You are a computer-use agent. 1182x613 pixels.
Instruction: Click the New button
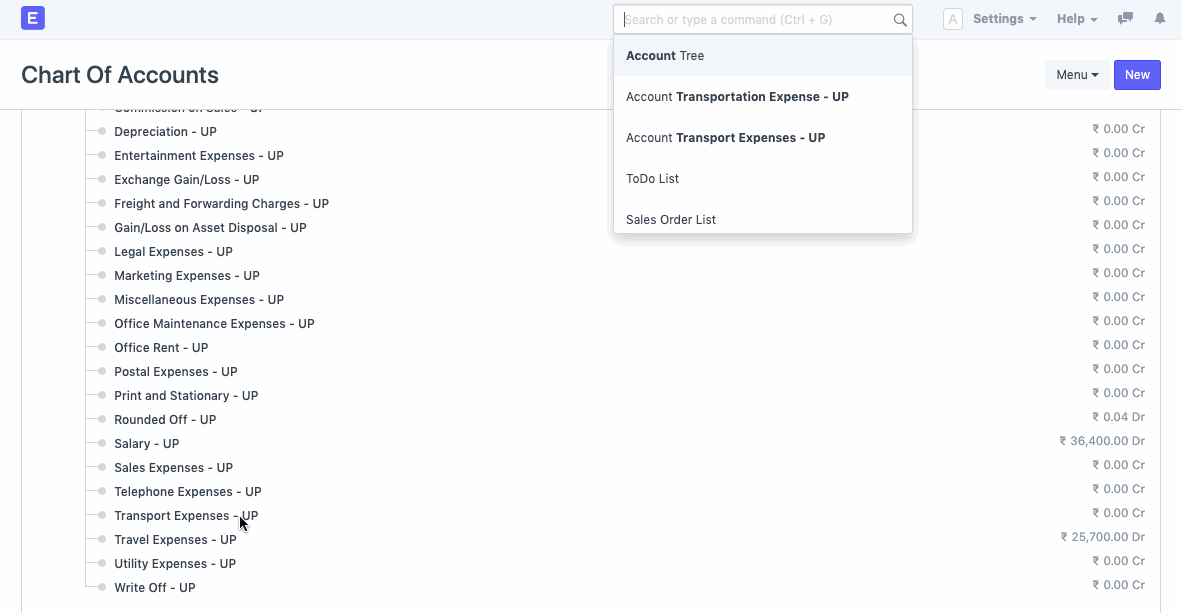click(1137, 74)
